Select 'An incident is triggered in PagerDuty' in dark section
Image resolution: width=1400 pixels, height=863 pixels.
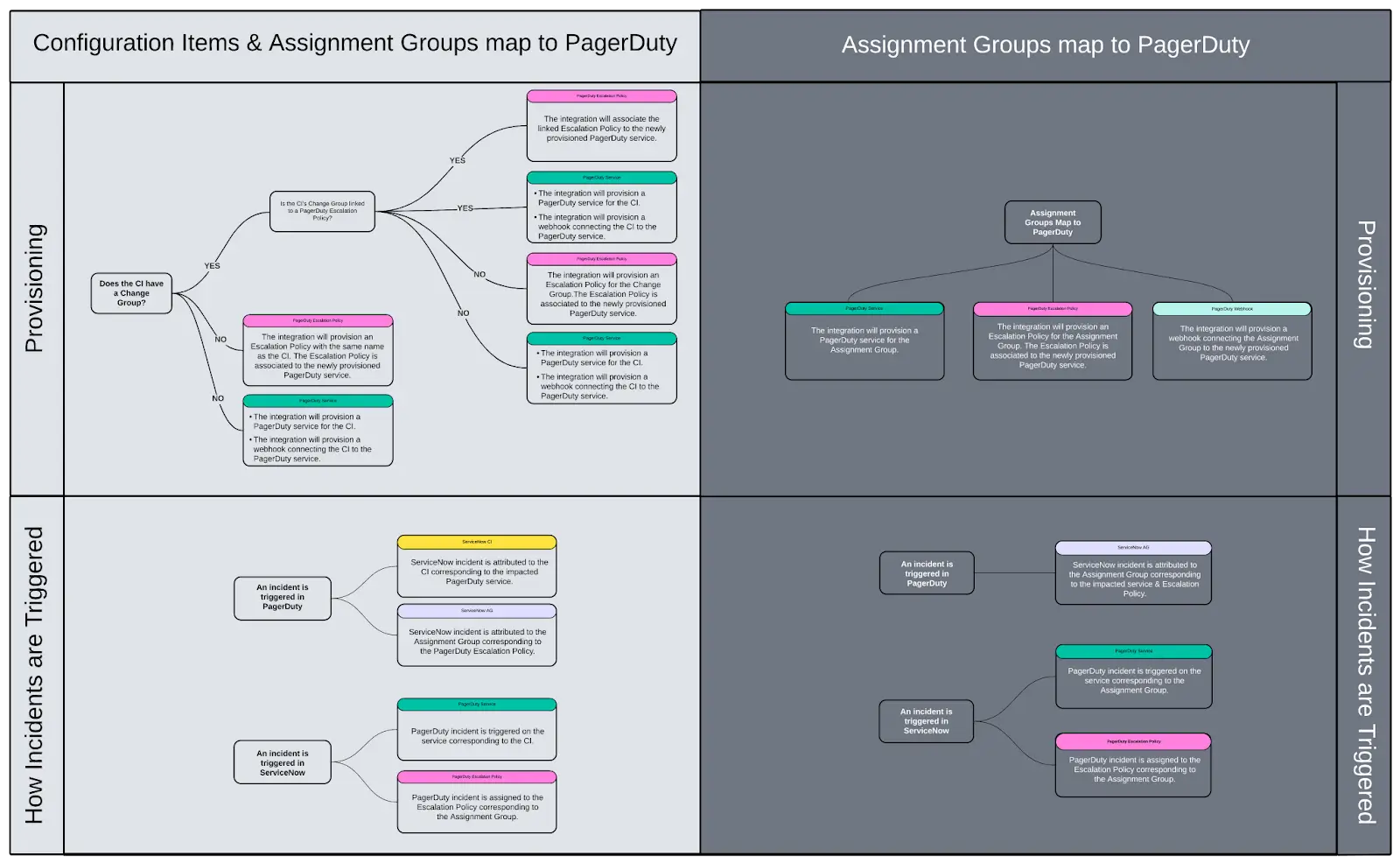coord(927,573)
